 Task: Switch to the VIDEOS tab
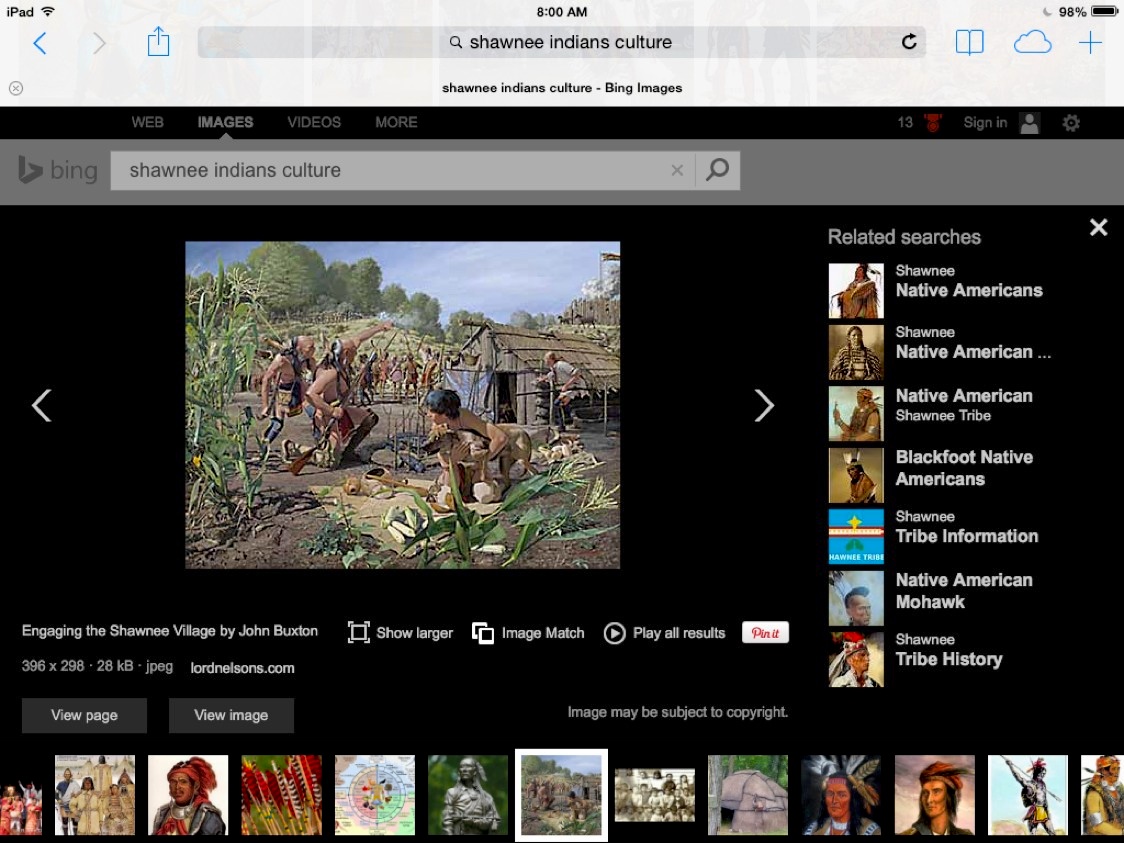tap(314, 122)
